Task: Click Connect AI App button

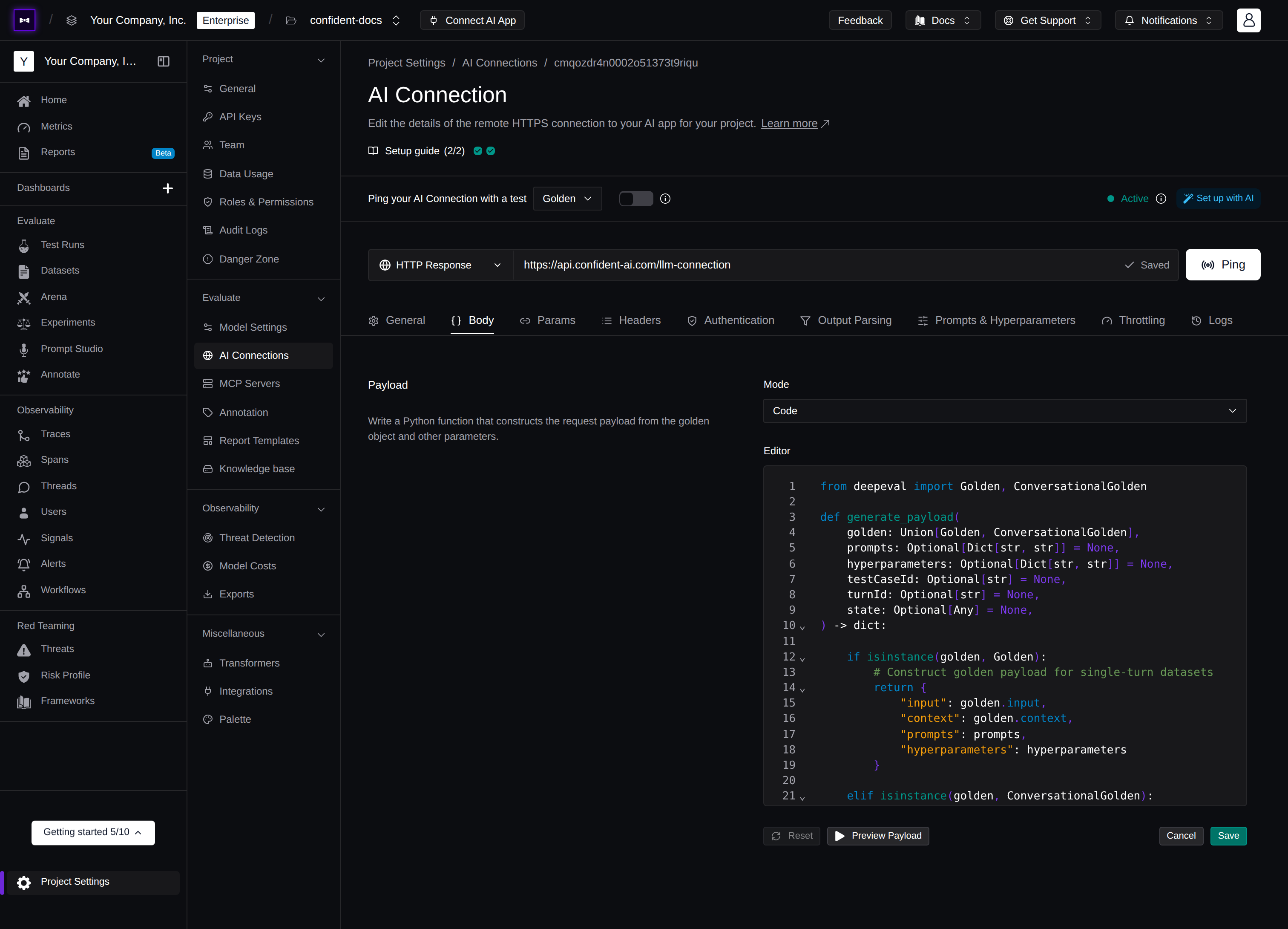Action: 472,20
